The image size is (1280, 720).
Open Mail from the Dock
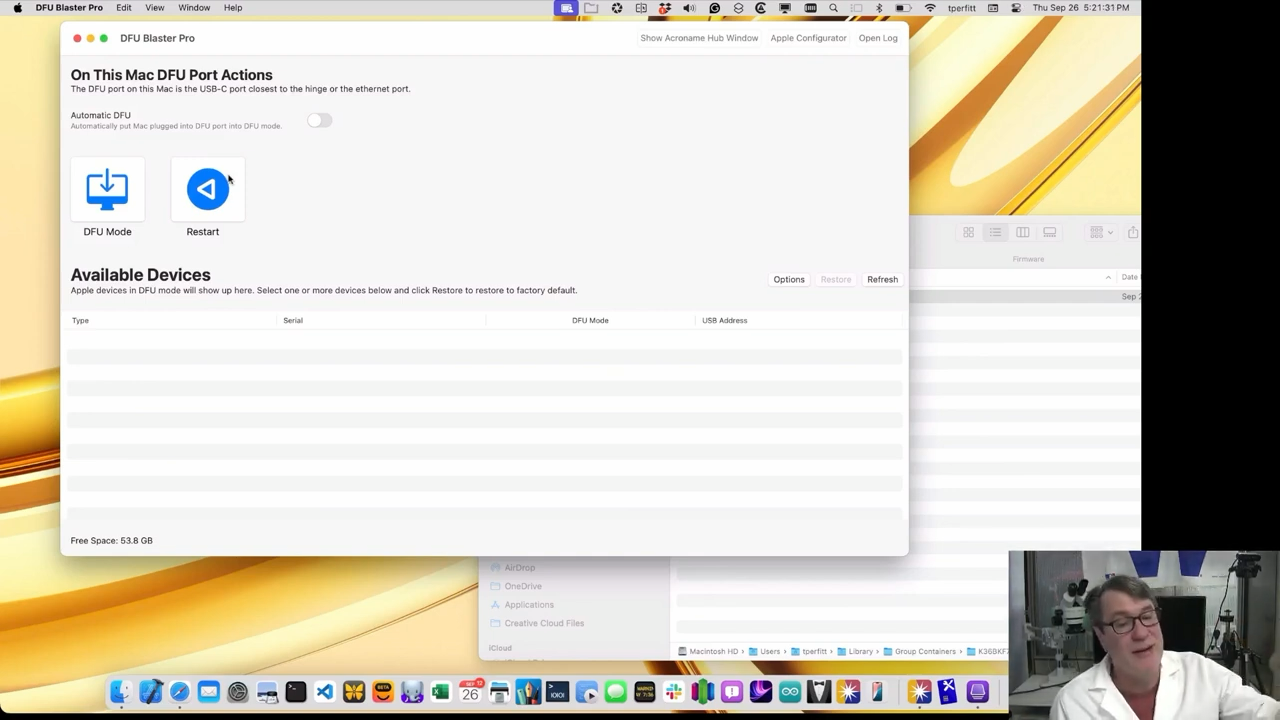tap(208, 692)
